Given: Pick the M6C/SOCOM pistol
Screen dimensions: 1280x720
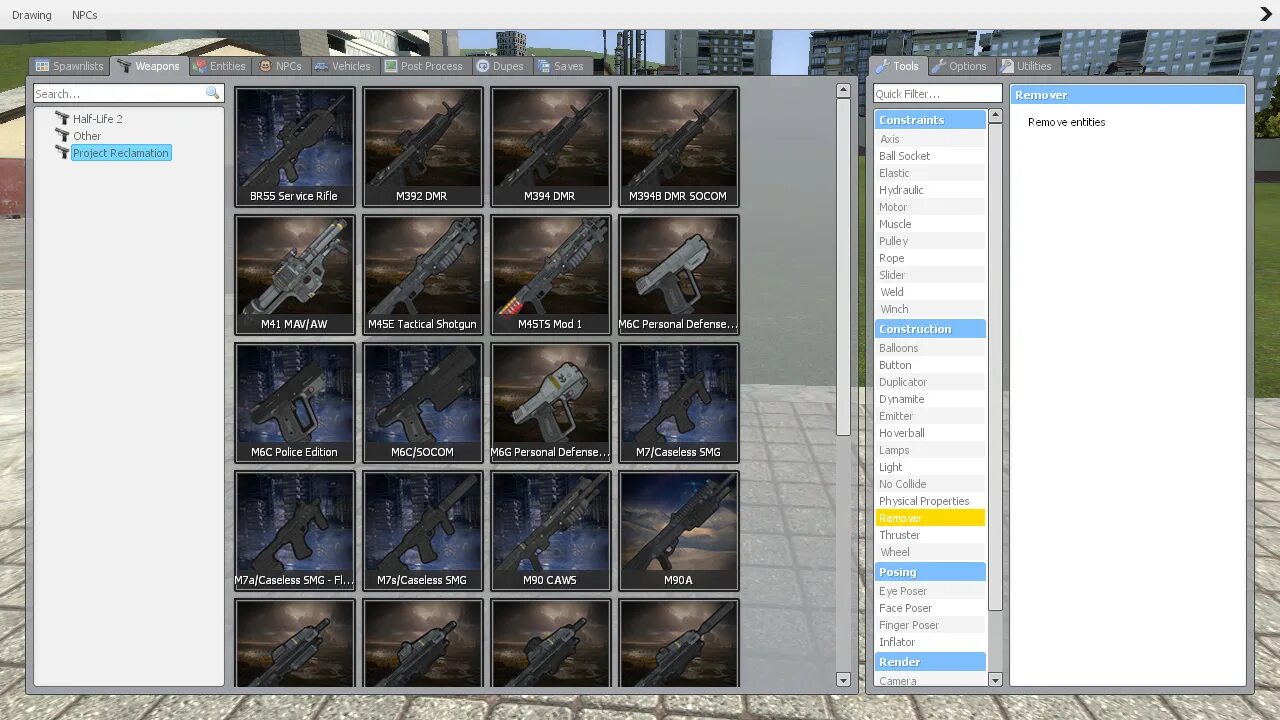Looking at the screenshot, I should pos(423,403).
